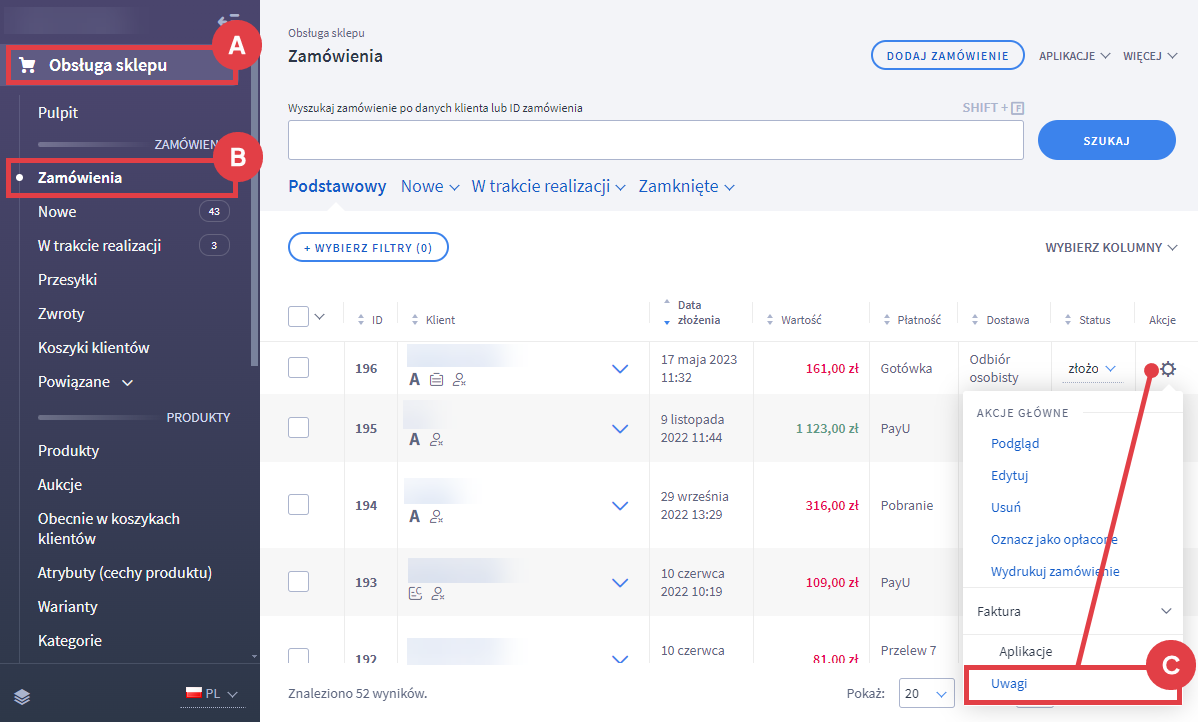Click the invoice icon under order 196 client
The image size is (1198, 722).
pyautogui.click(x=437, y=380)
